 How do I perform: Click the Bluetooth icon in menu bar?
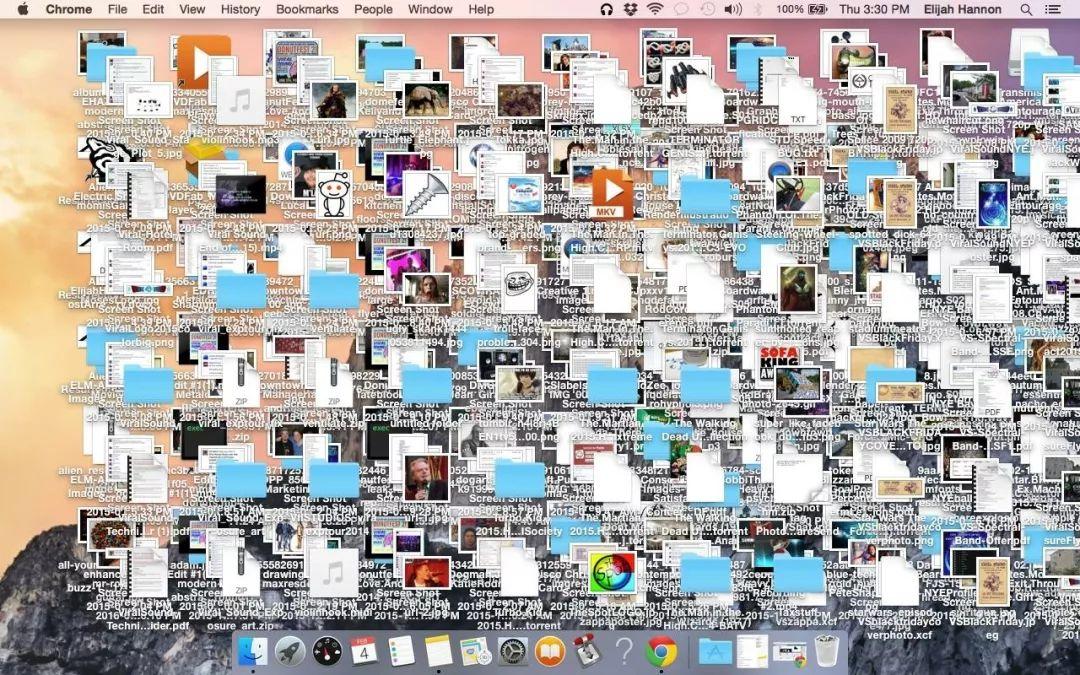758,9
